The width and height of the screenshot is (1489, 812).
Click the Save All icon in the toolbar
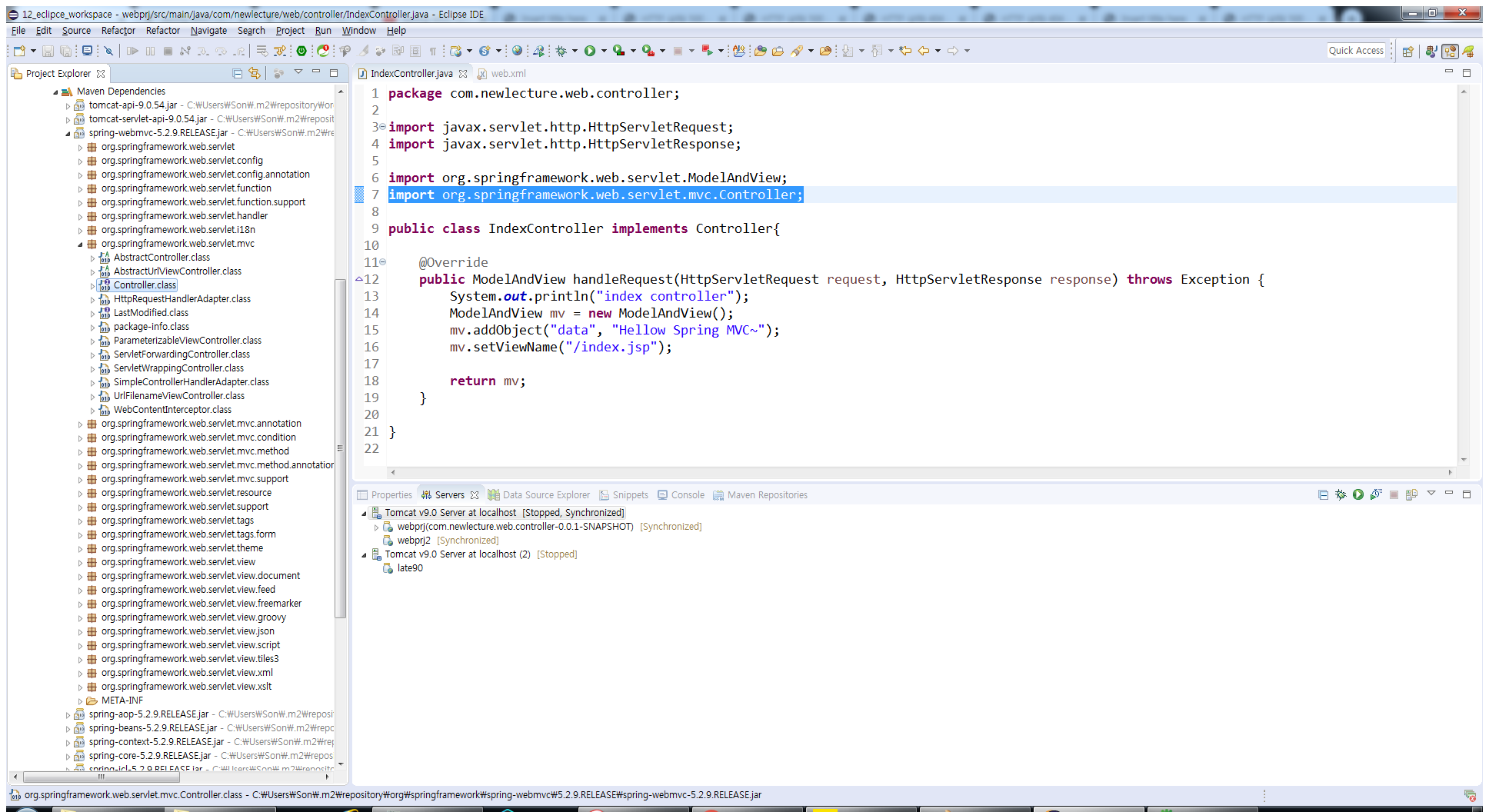click(66, 51)
